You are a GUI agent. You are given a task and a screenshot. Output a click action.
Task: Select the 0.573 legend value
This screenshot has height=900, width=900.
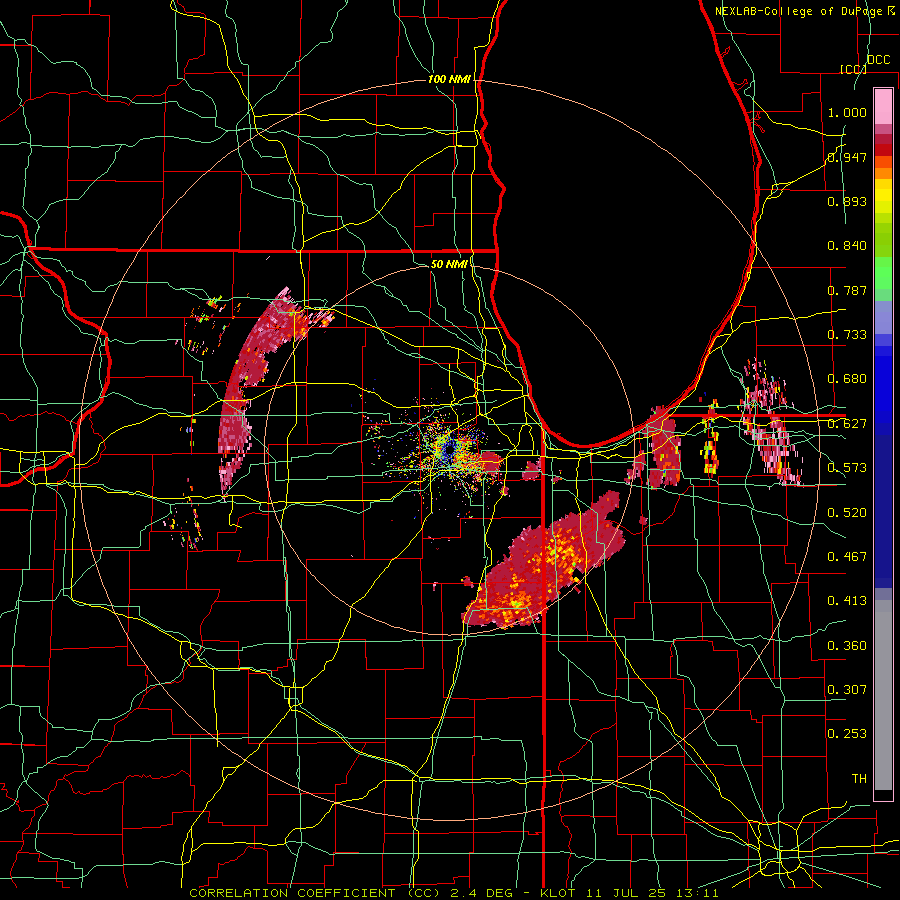[847, 468]
